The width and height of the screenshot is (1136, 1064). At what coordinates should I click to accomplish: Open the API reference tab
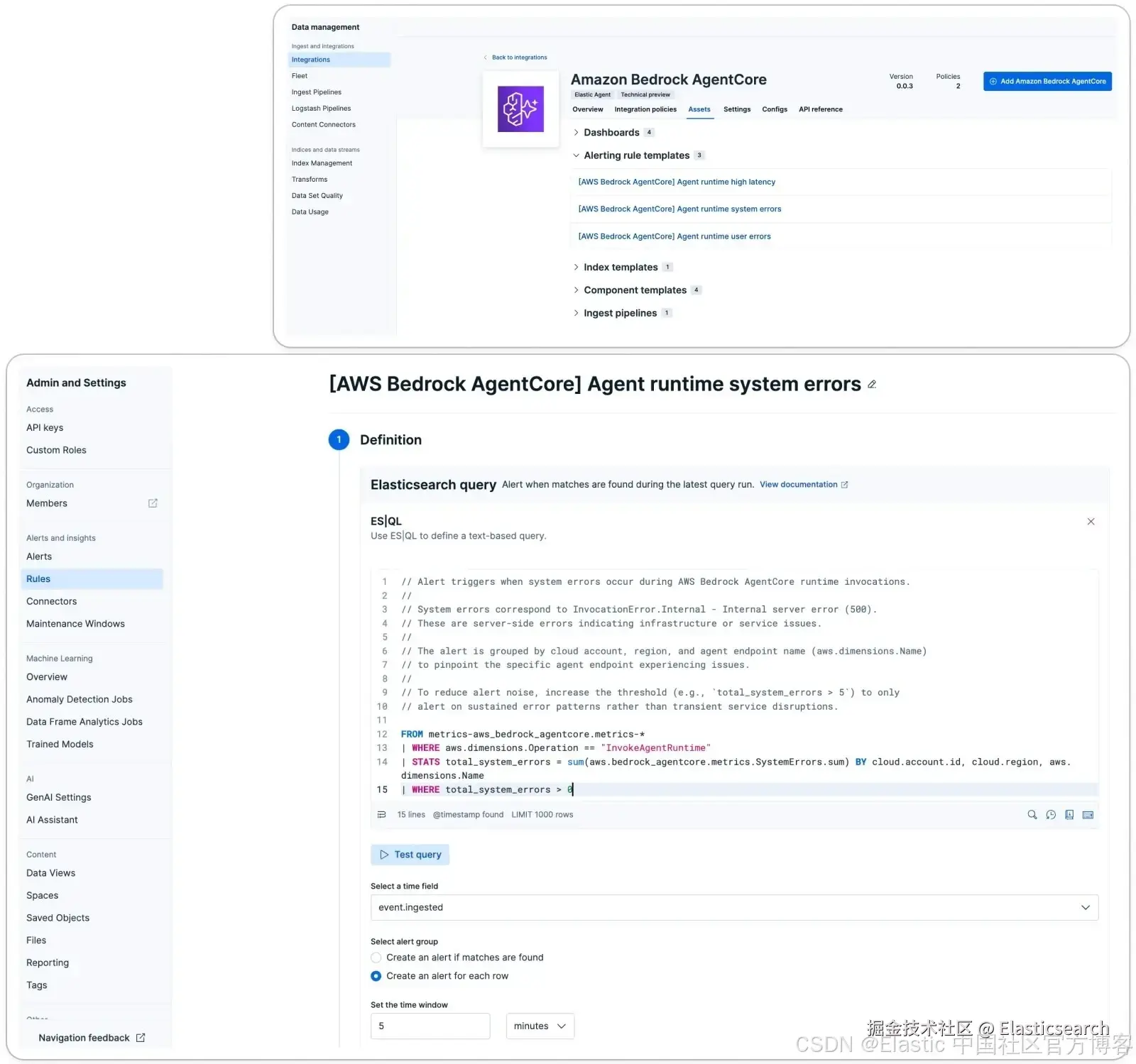click(821, 109)
